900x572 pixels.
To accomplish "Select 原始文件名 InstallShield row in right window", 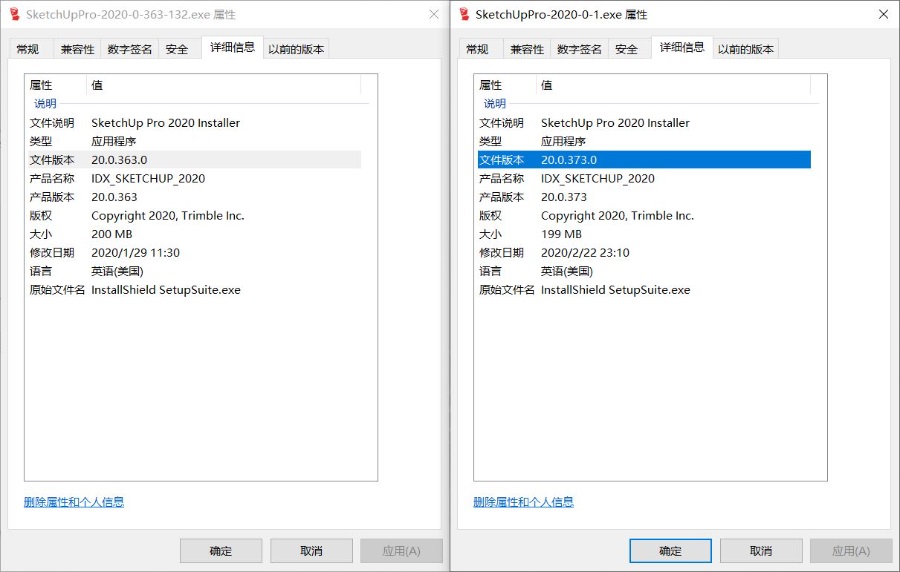I will pyautogui.click(x=644, y=290).
